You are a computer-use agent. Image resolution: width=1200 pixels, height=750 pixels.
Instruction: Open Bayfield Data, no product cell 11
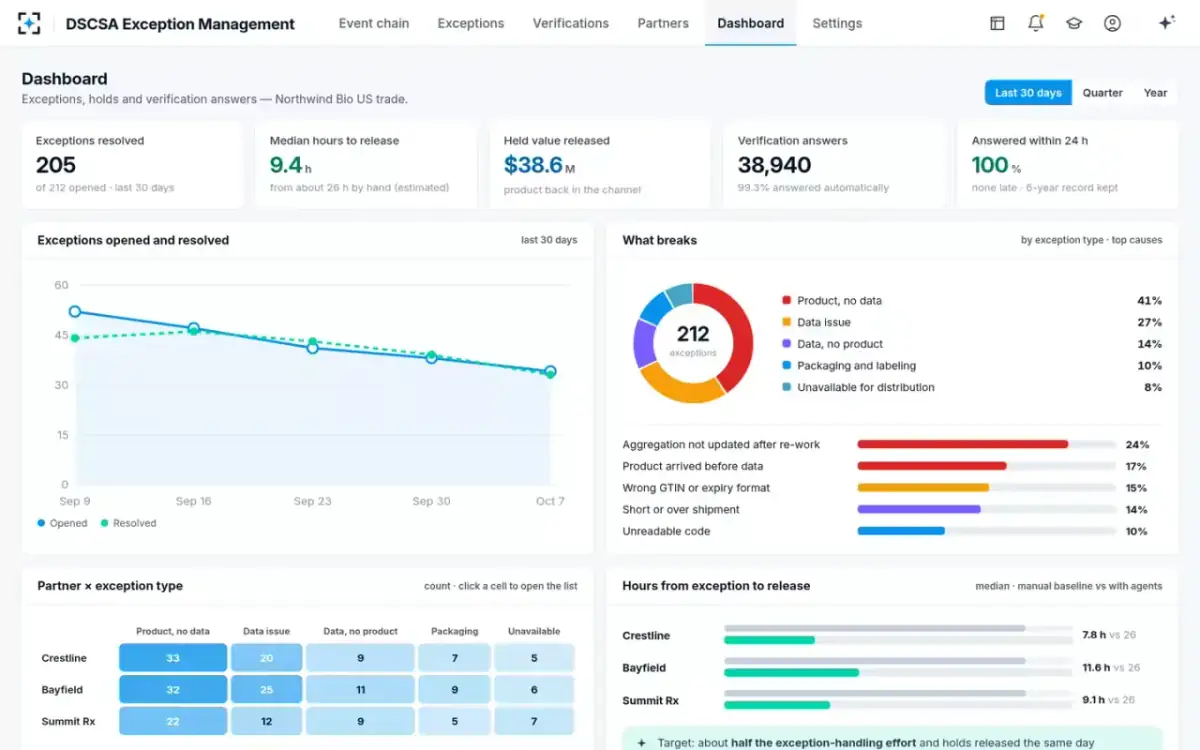click(360, 690)
